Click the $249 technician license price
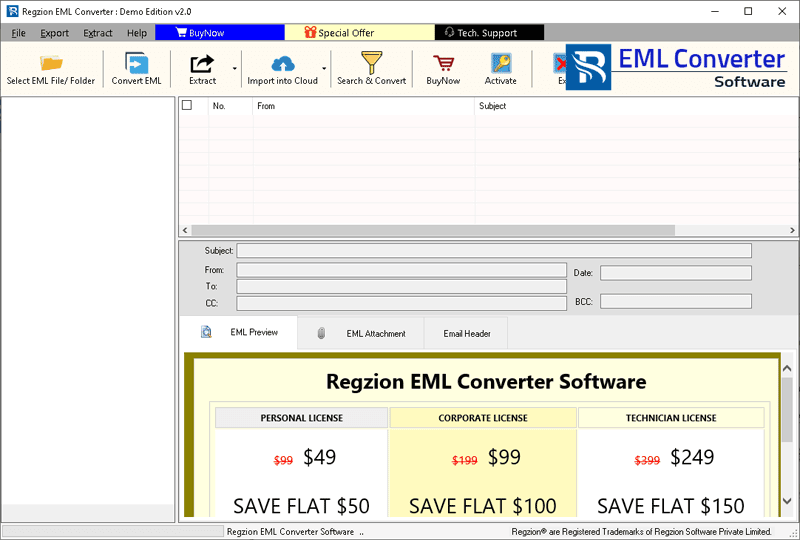This screenshot has width=800, height=540. coord(692,457)
